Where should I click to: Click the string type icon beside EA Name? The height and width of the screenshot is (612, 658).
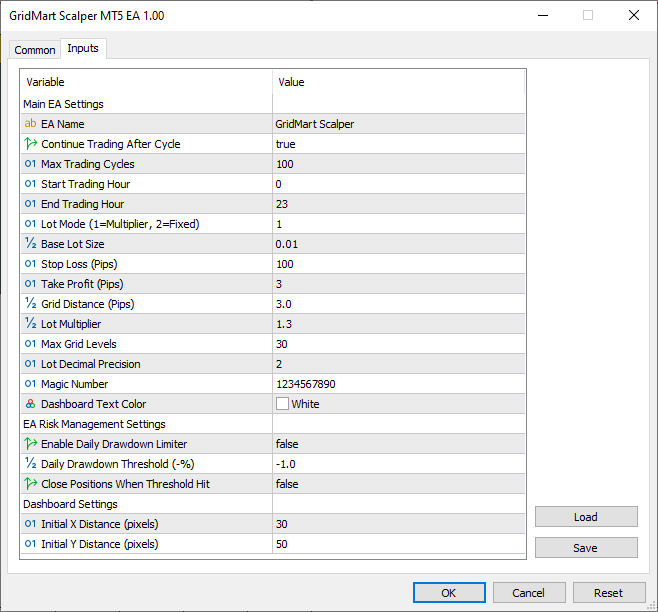click(30, 123)
